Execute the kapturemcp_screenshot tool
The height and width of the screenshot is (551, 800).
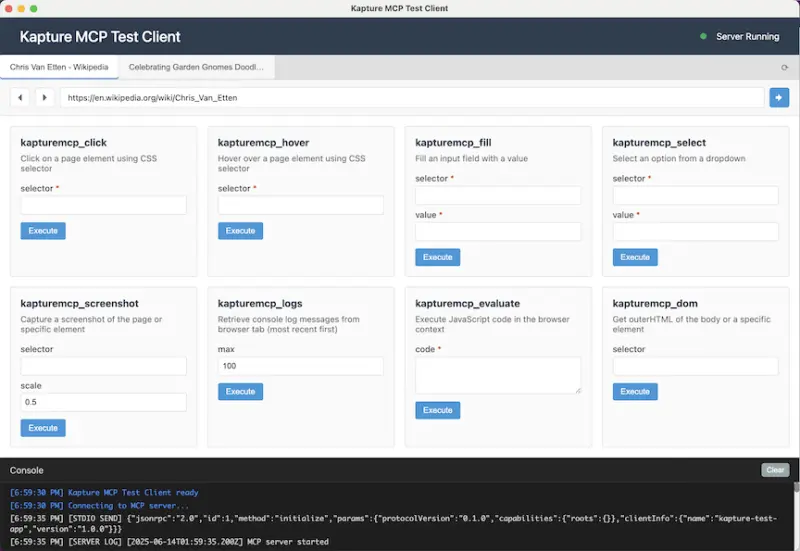[43, 428]
